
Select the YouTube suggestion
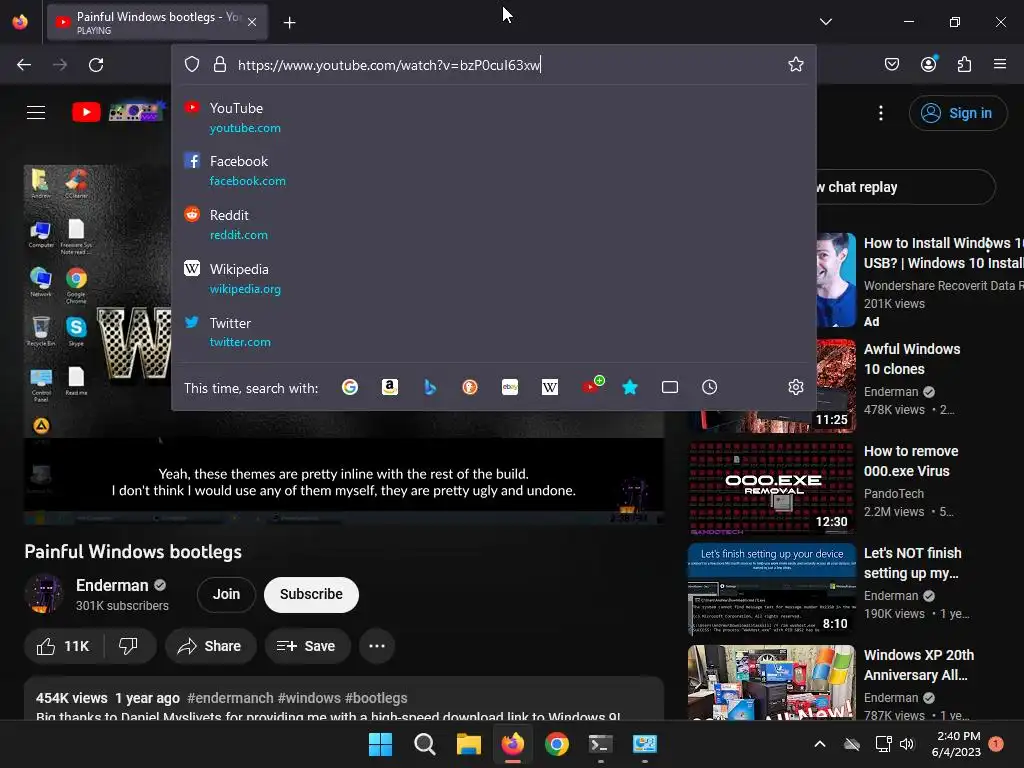click(494, 117)
